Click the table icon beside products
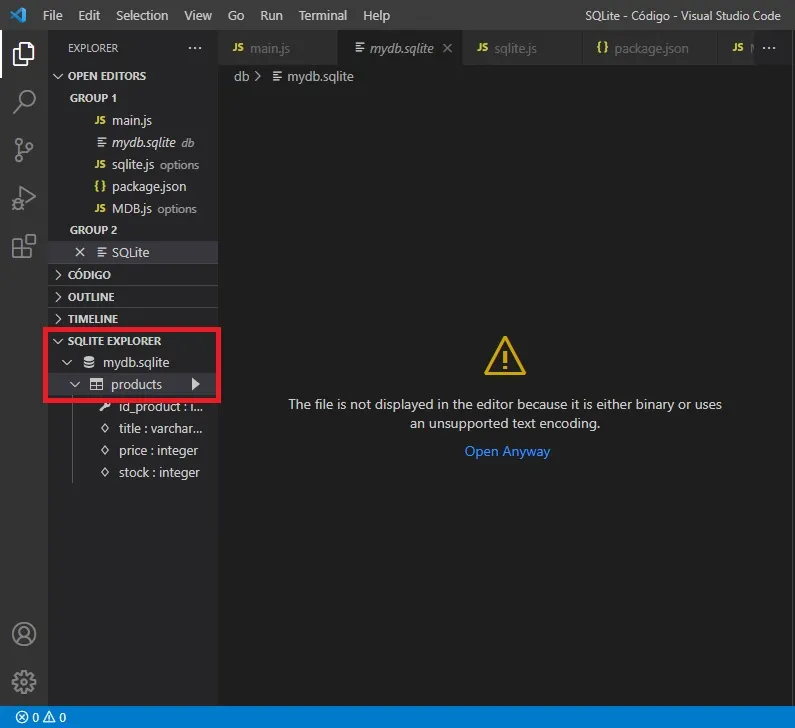 96,384
